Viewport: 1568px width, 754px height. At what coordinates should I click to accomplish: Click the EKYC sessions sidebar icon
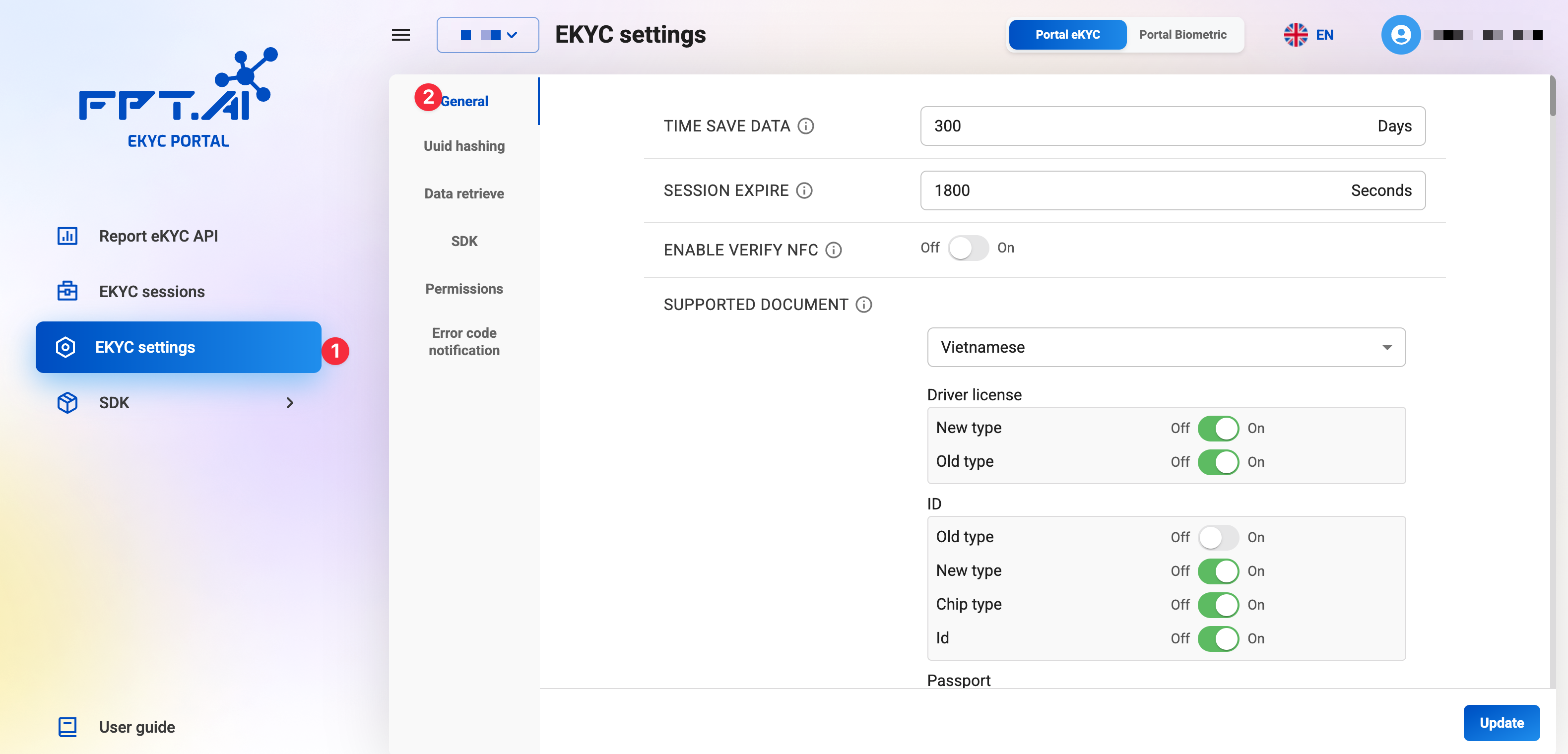[67, 292]
